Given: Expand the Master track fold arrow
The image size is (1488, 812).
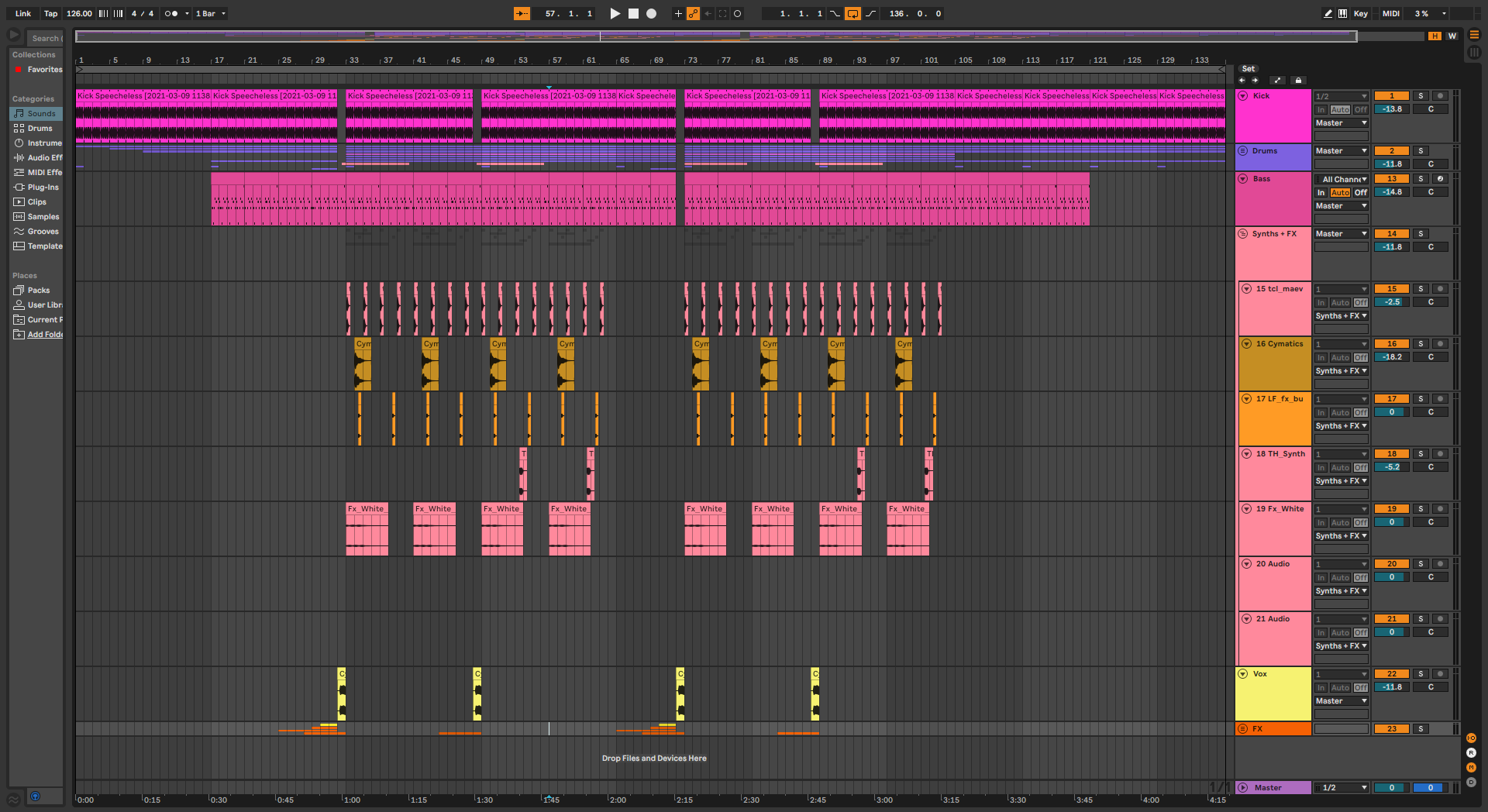Looking at the screenshot, I should 1243,787.
